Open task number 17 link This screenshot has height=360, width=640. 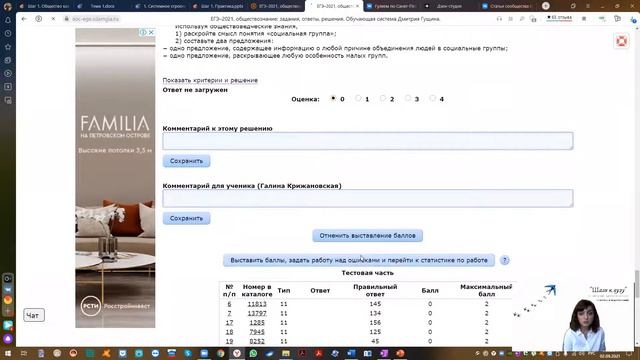229,322
